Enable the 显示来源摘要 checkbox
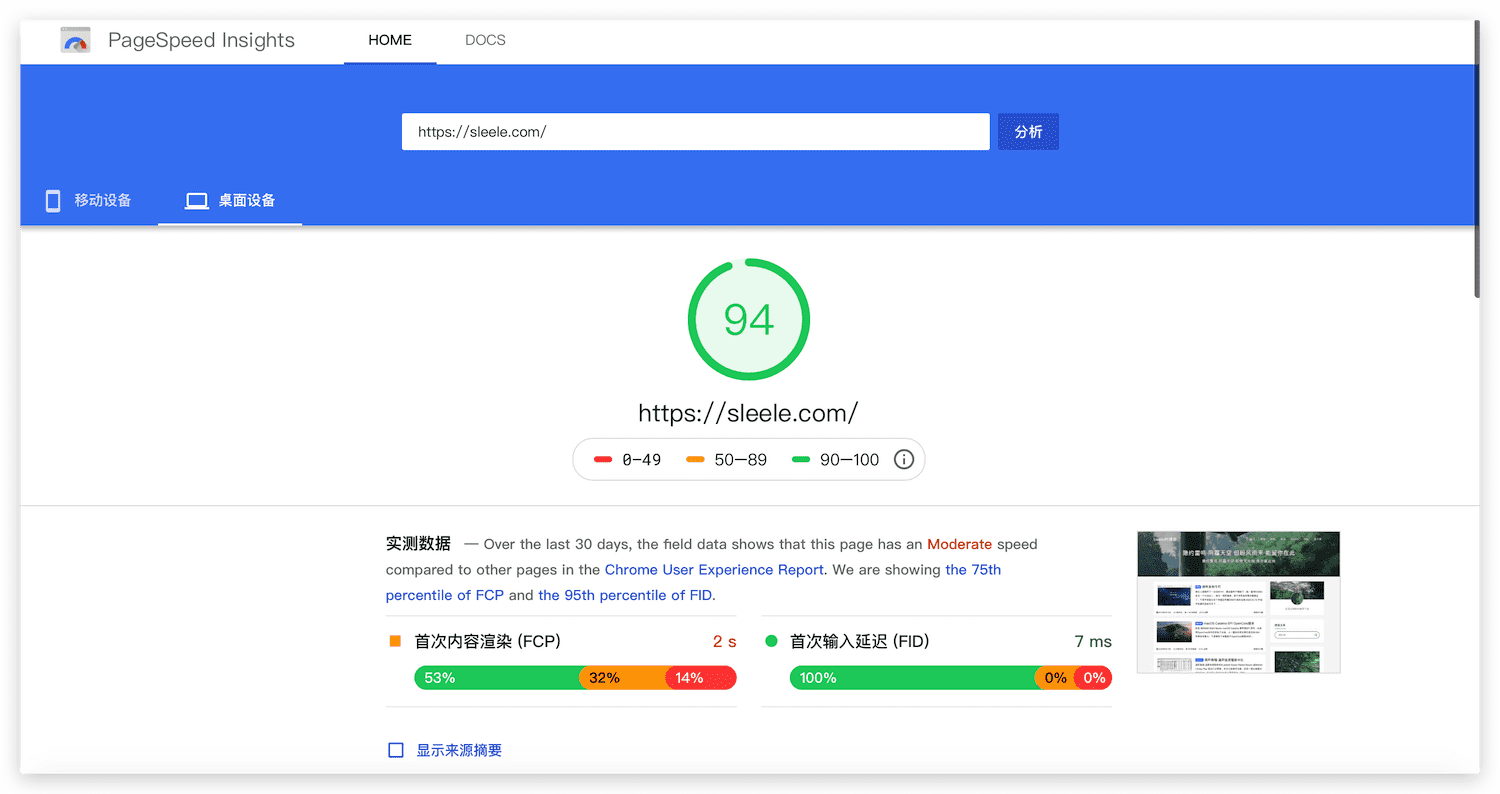1500x794 pixels. click(x=396, y=750)
